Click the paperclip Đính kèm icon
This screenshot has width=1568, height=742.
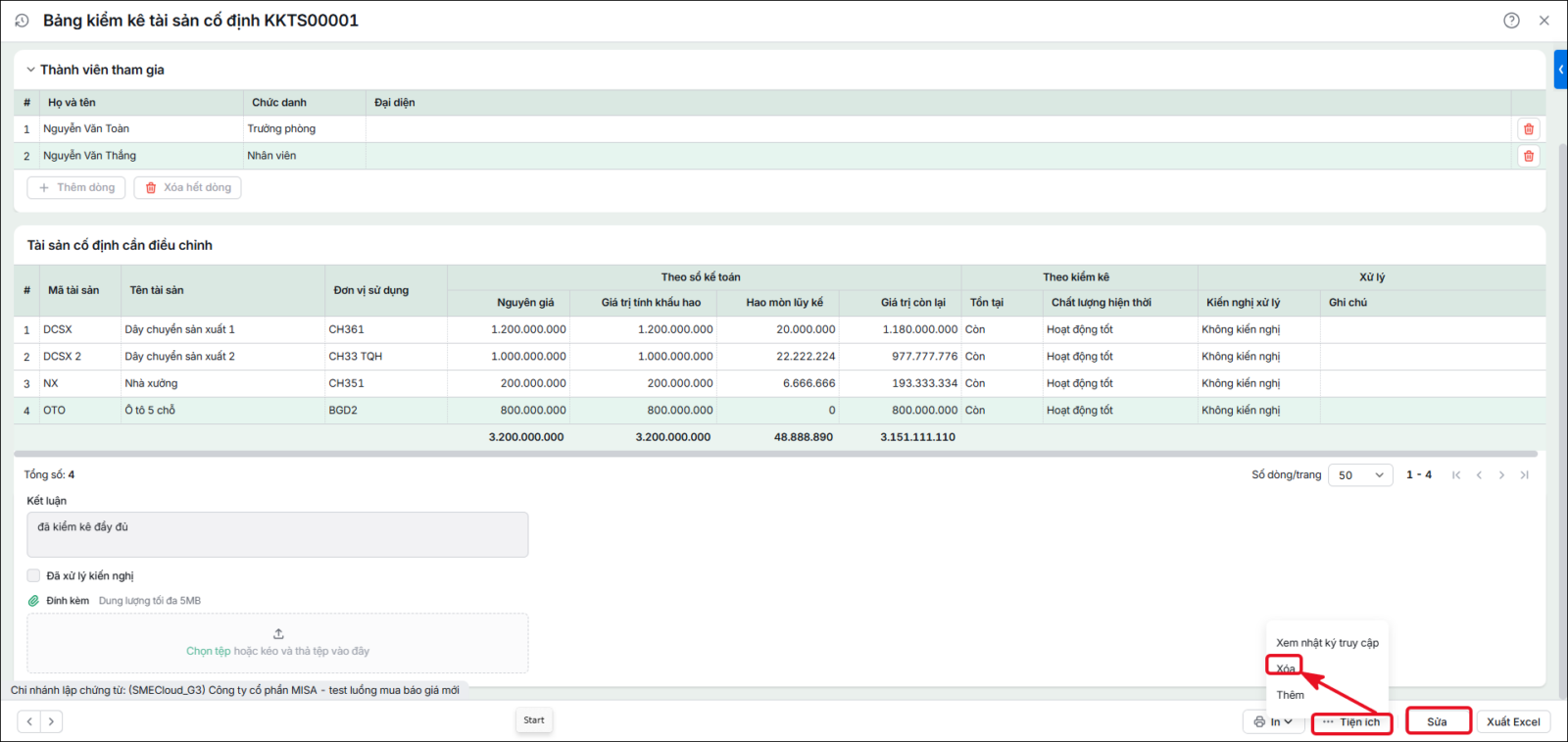pos(33,601)
